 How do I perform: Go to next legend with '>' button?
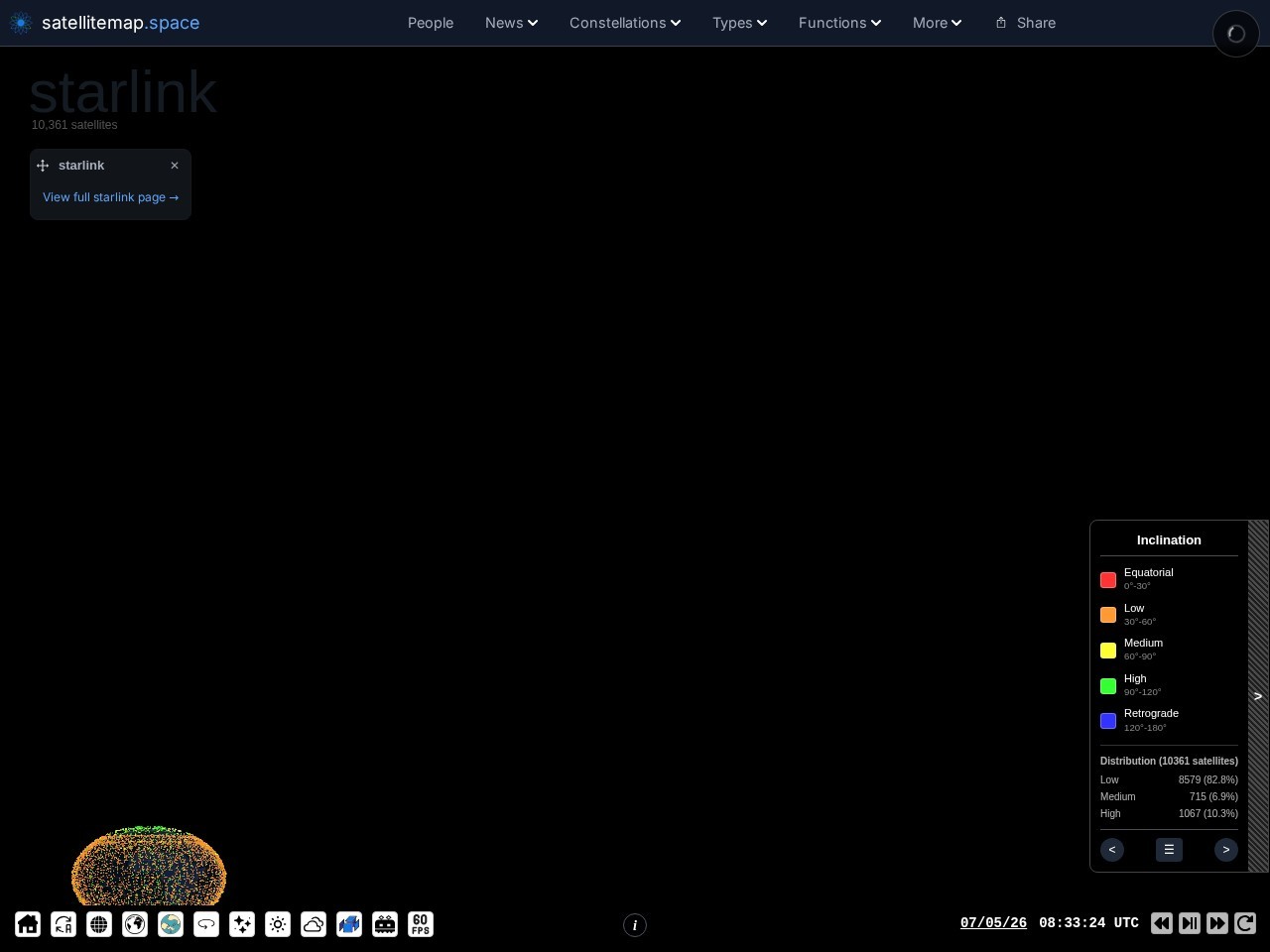pyautogui.click(x=1226, y=850)
